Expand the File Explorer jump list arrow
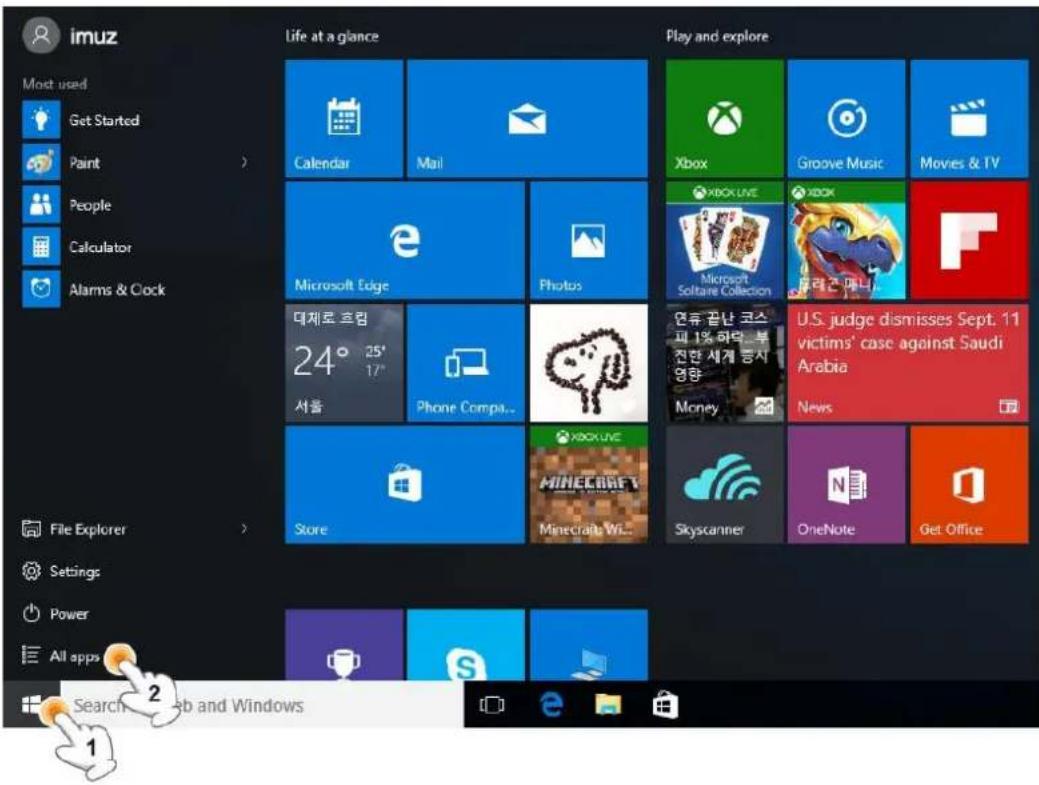Viewport: 1039px width, 785px height. tap(245, 529)
